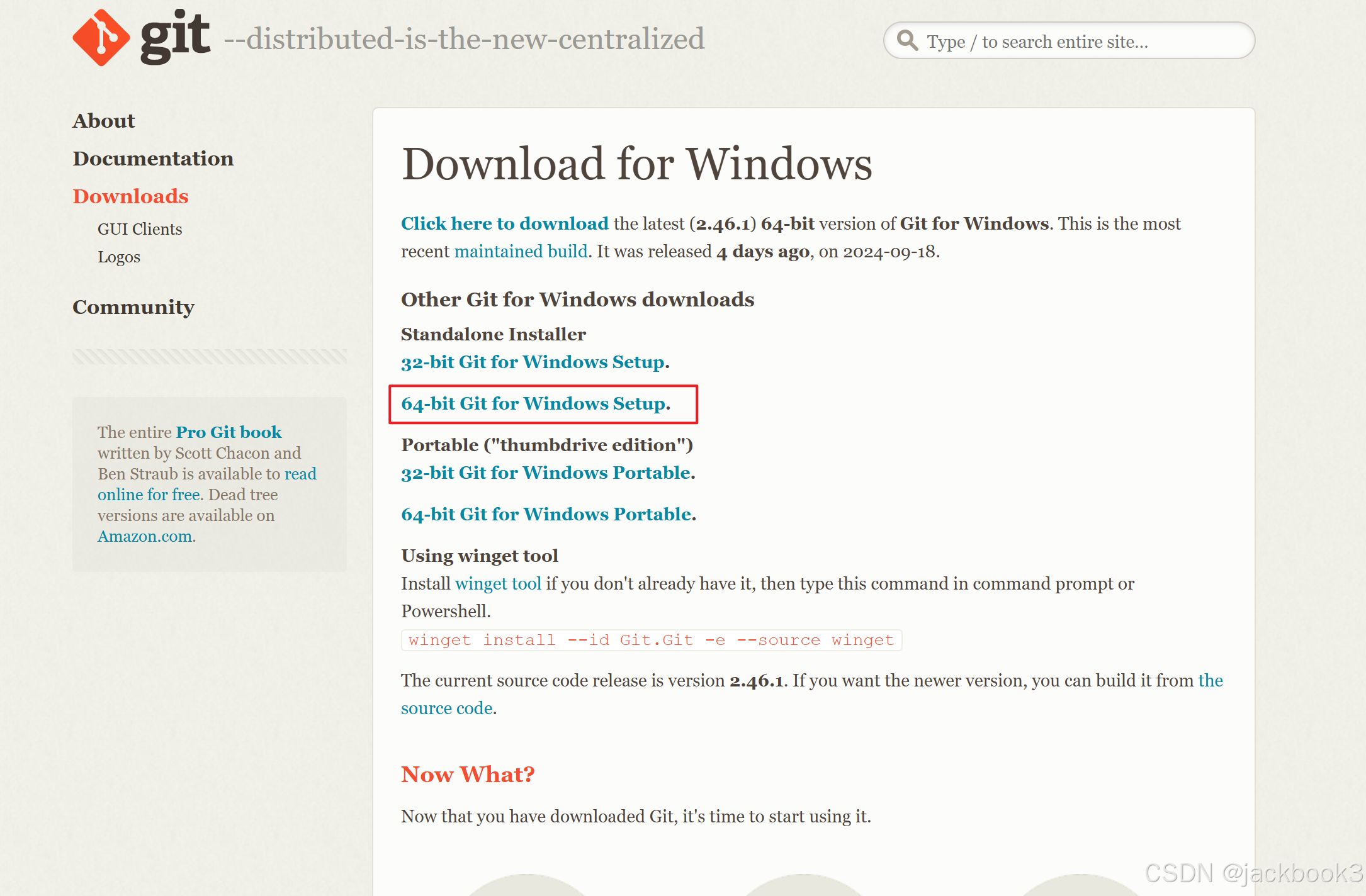
Task: Click the magnifier search icon
Action: (907, 40)
